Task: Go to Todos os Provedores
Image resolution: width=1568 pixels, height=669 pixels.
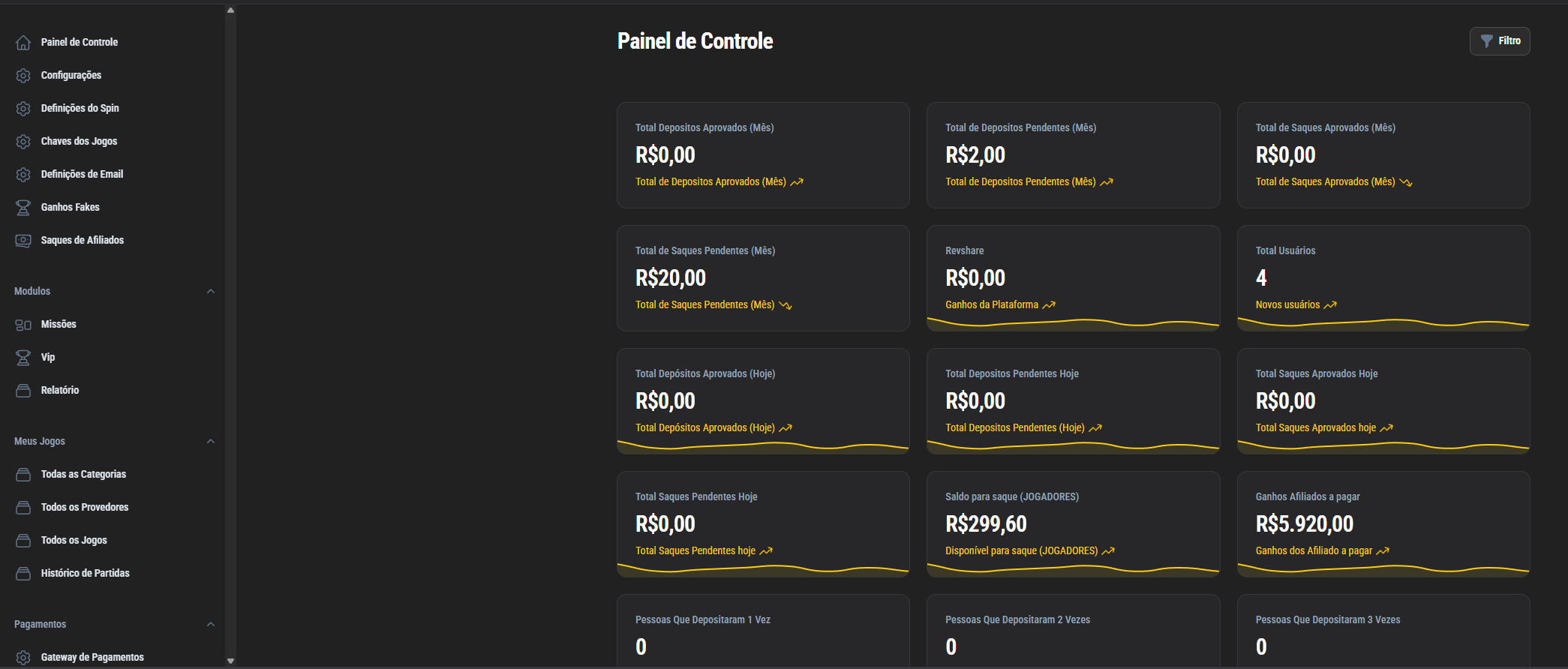Action: point(85,507)
